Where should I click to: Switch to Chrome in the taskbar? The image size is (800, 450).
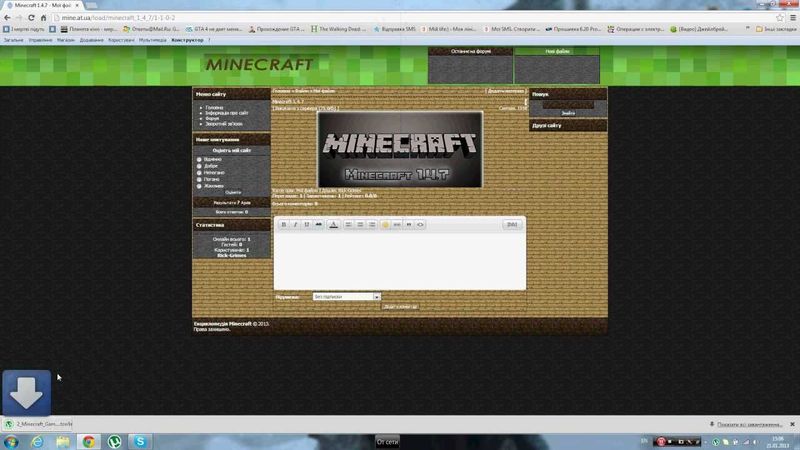(89, 442)
